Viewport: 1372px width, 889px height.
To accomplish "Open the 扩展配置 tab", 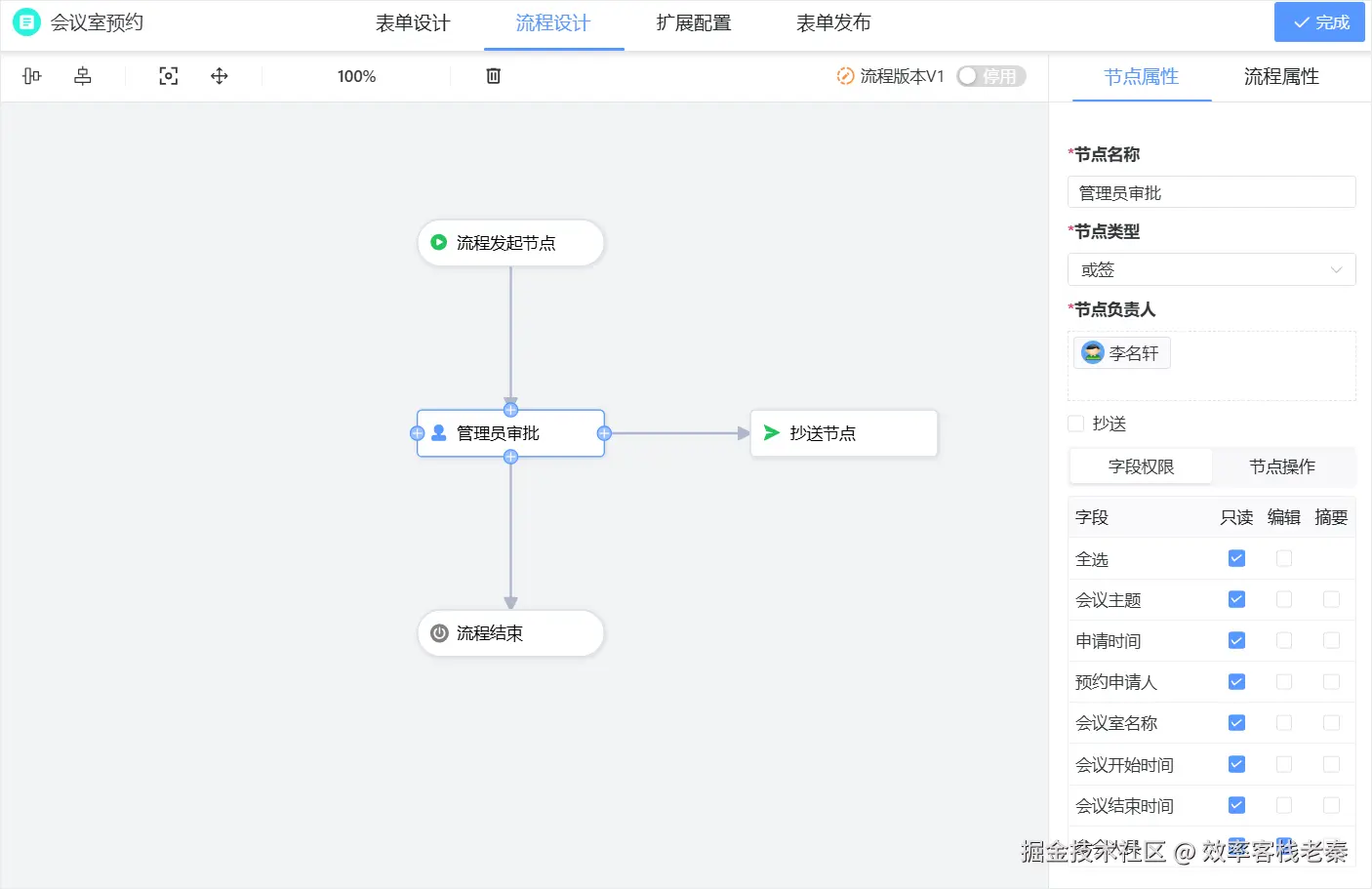I will click(694, 23).
